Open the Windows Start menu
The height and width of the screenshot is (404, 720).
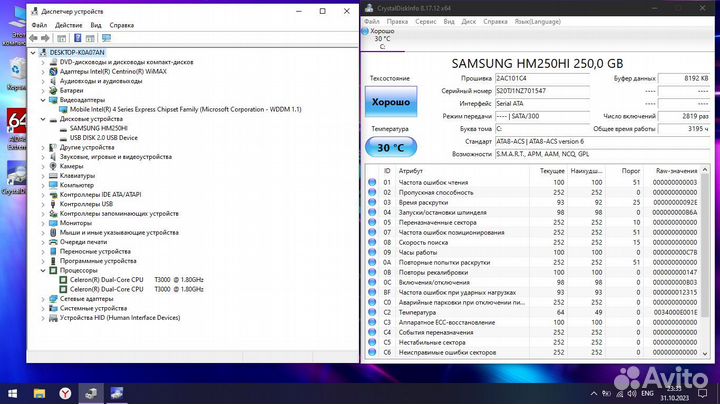[x=12, y=393]
